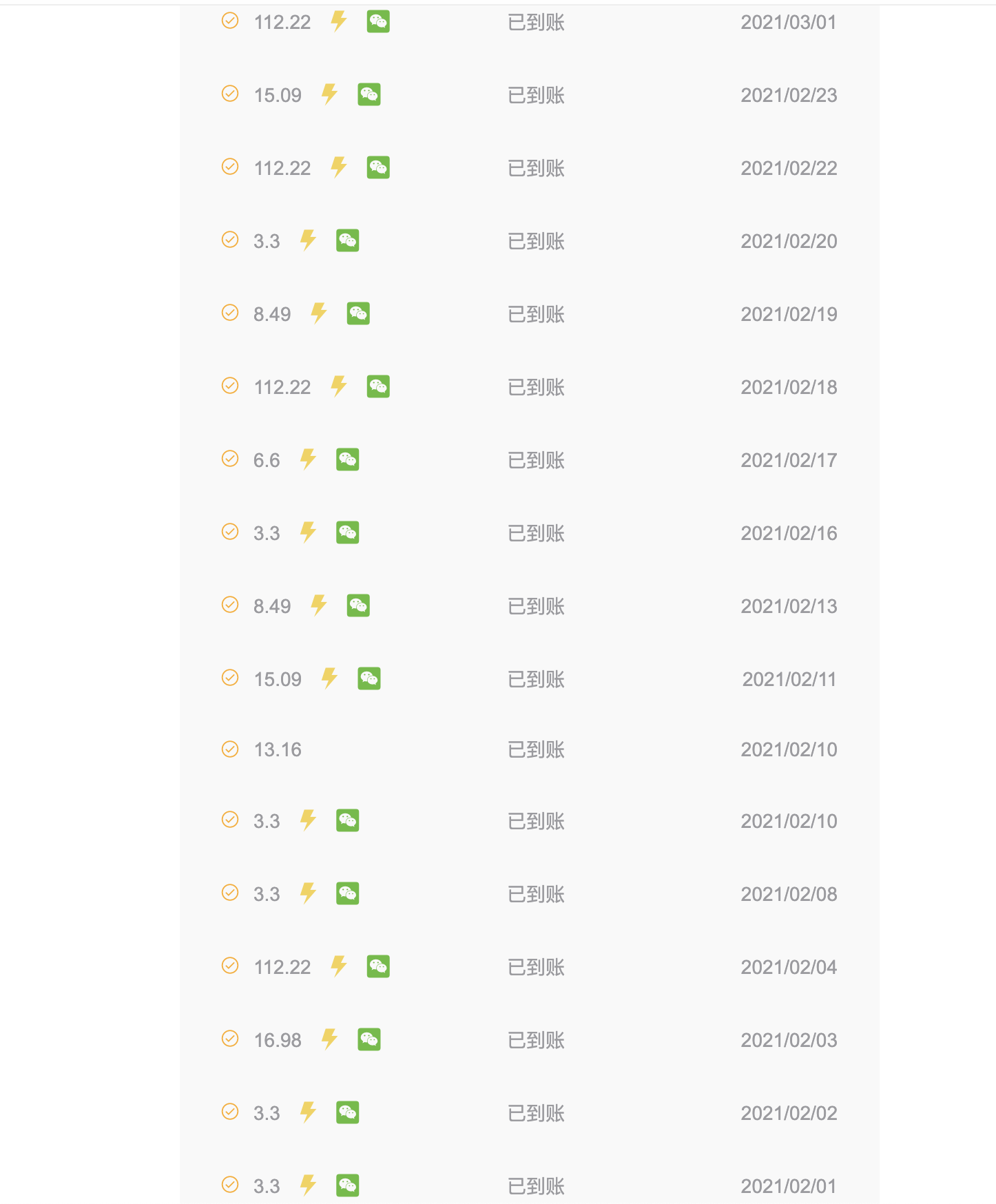The height and width of the screenshot is (1204, 996).
Task: Click the WeChat icon in the 2021/02/13 row
Action: pyautogui.click(x=358, y=605)
